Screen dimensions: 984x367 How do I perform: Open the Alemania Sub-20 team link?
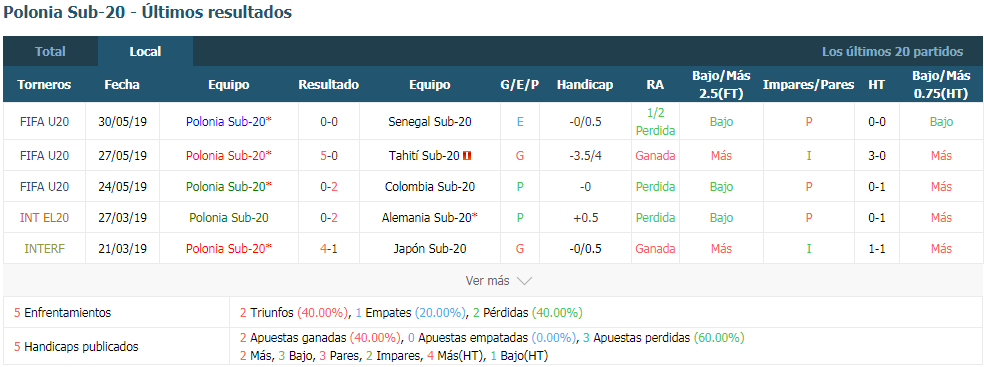427,218
